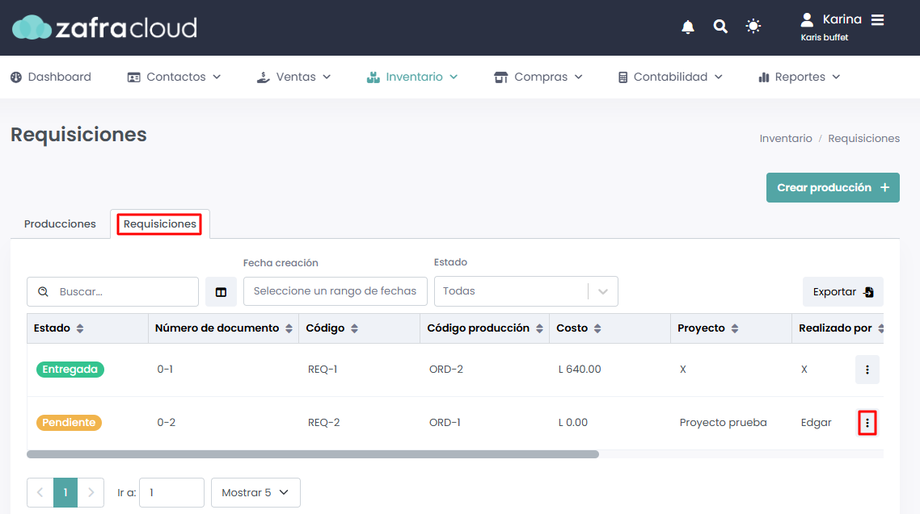920x514 pixels.
Task: Open the Estado Todas dropdown
Action: point(526,291)
